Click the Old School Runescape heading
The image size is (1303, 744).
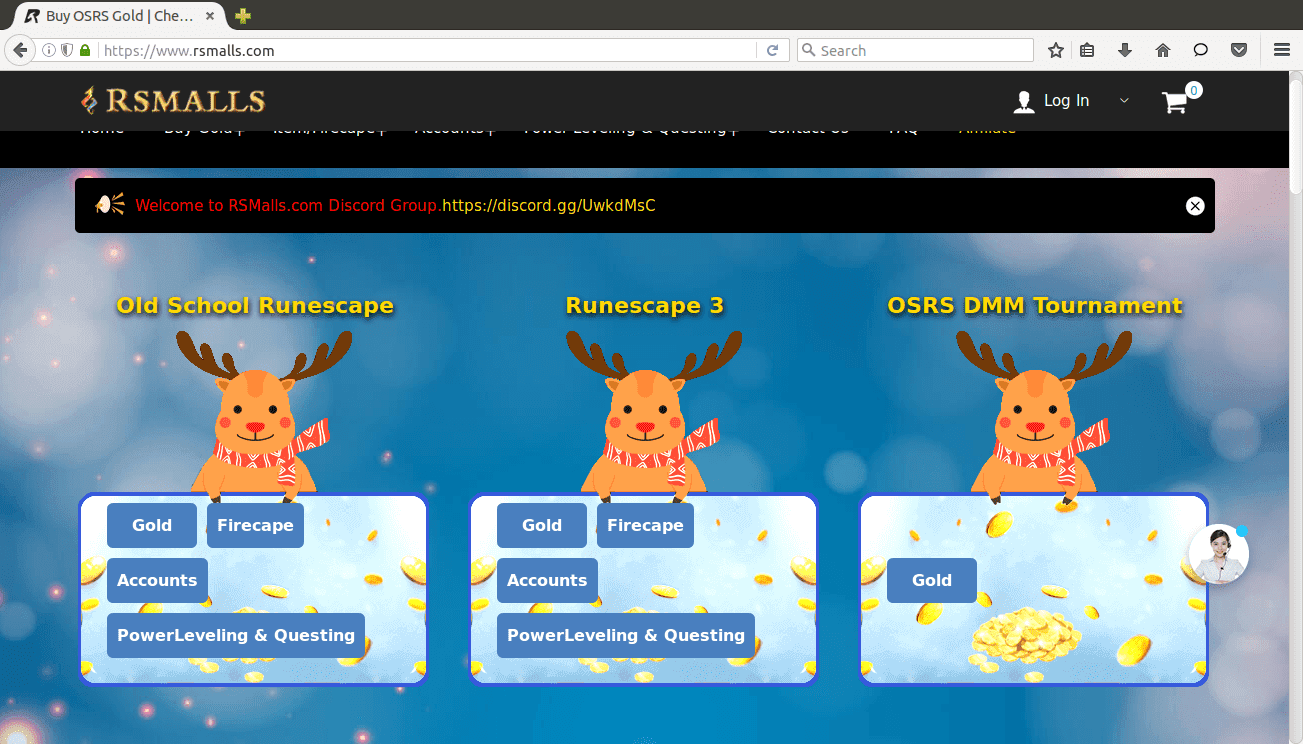pyautogui.click(x=255, y=305)
